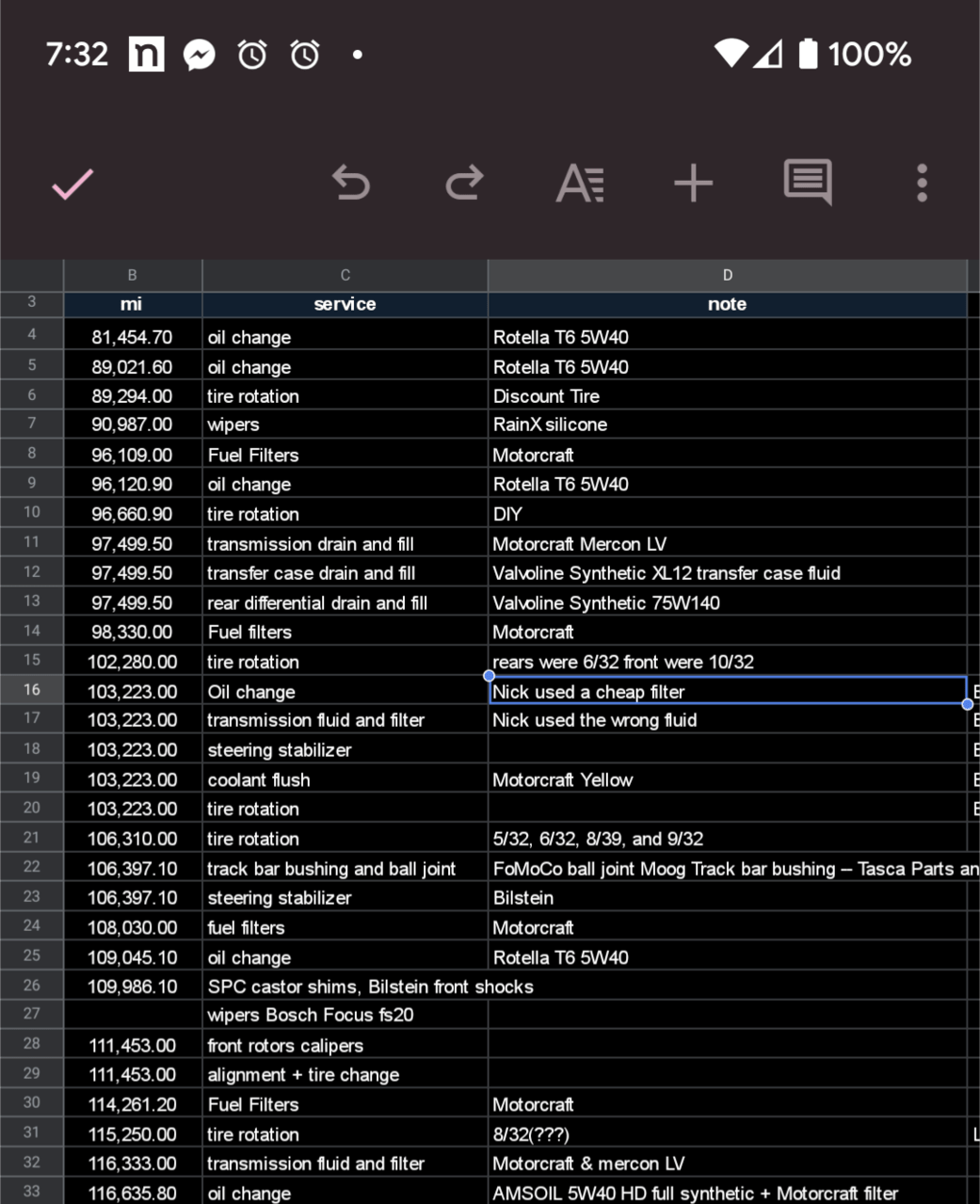The width and height of the screenshot is (980, 1204).
Task: Open the Messenger notification in the status bar
Action: point(199,55)
